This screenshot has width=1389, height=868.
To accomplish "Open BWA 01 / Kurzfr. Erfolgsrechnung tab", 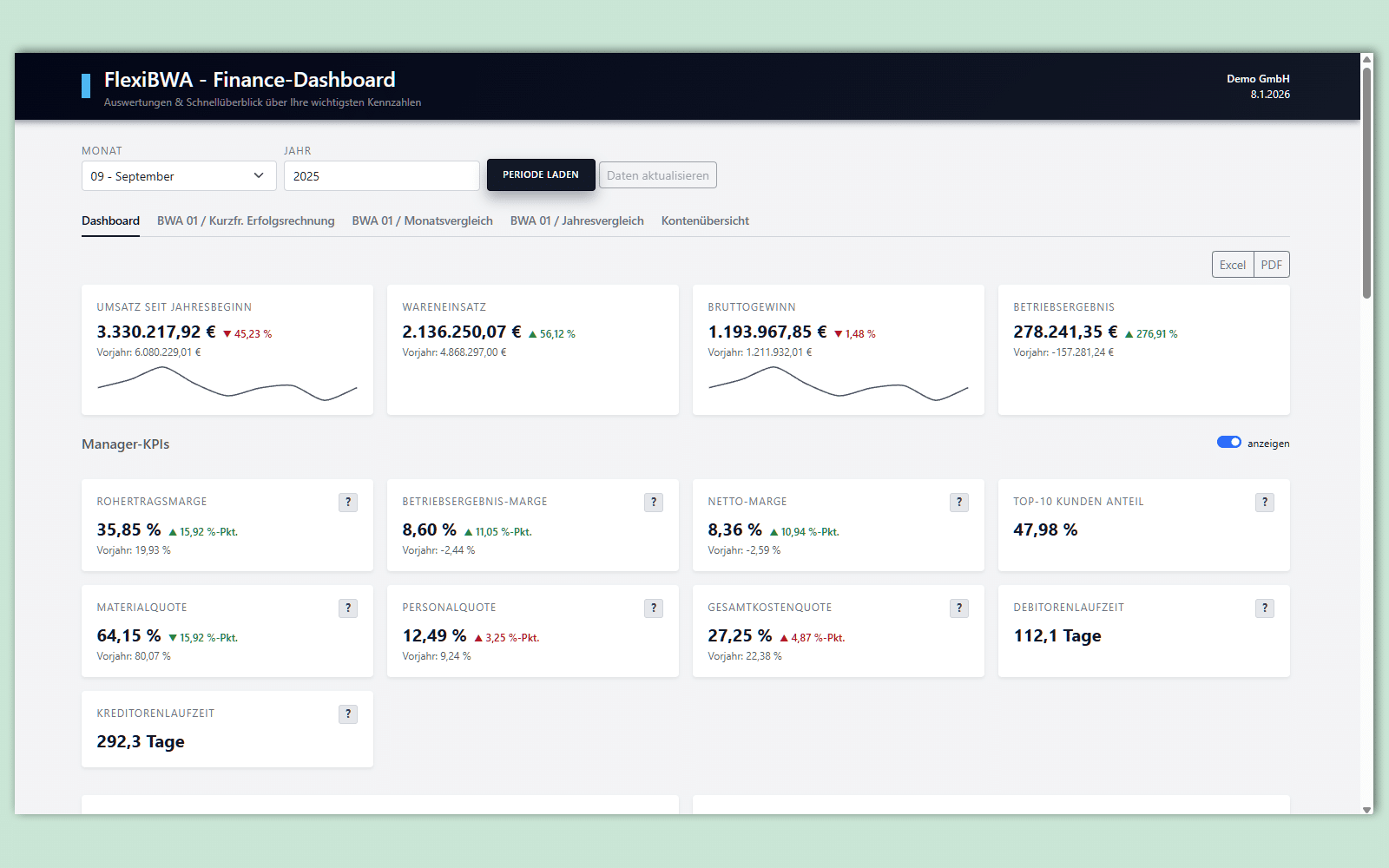I will 246,221.
